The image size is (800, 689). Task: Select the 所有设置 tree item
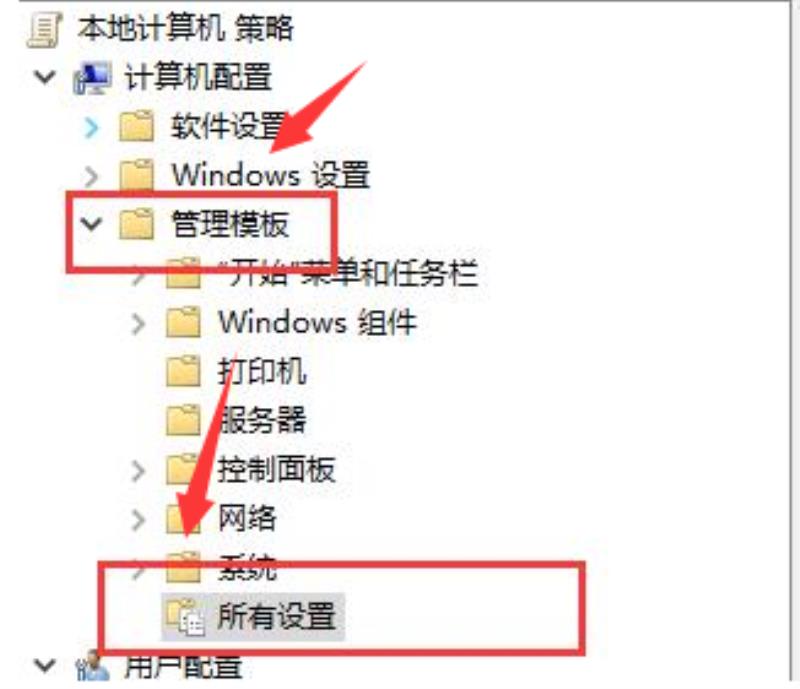(x=276, y=616)
